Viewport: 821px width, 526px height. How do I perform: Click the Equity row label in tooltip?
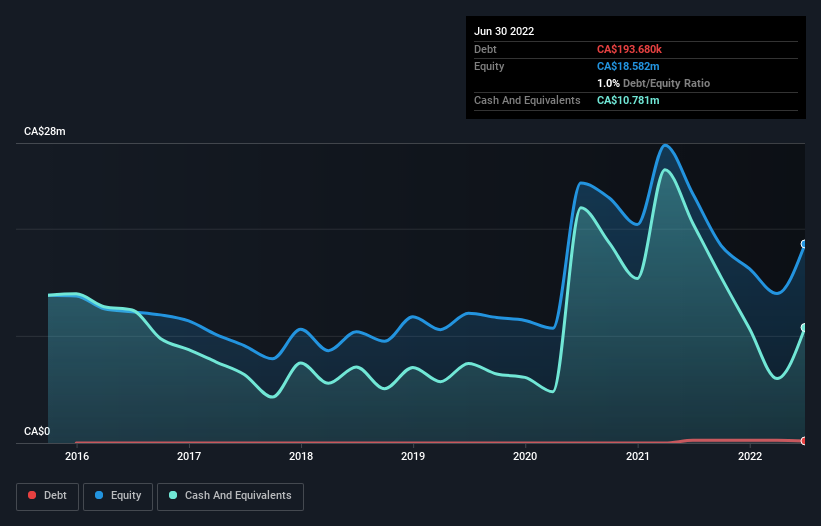pos(489,66)
